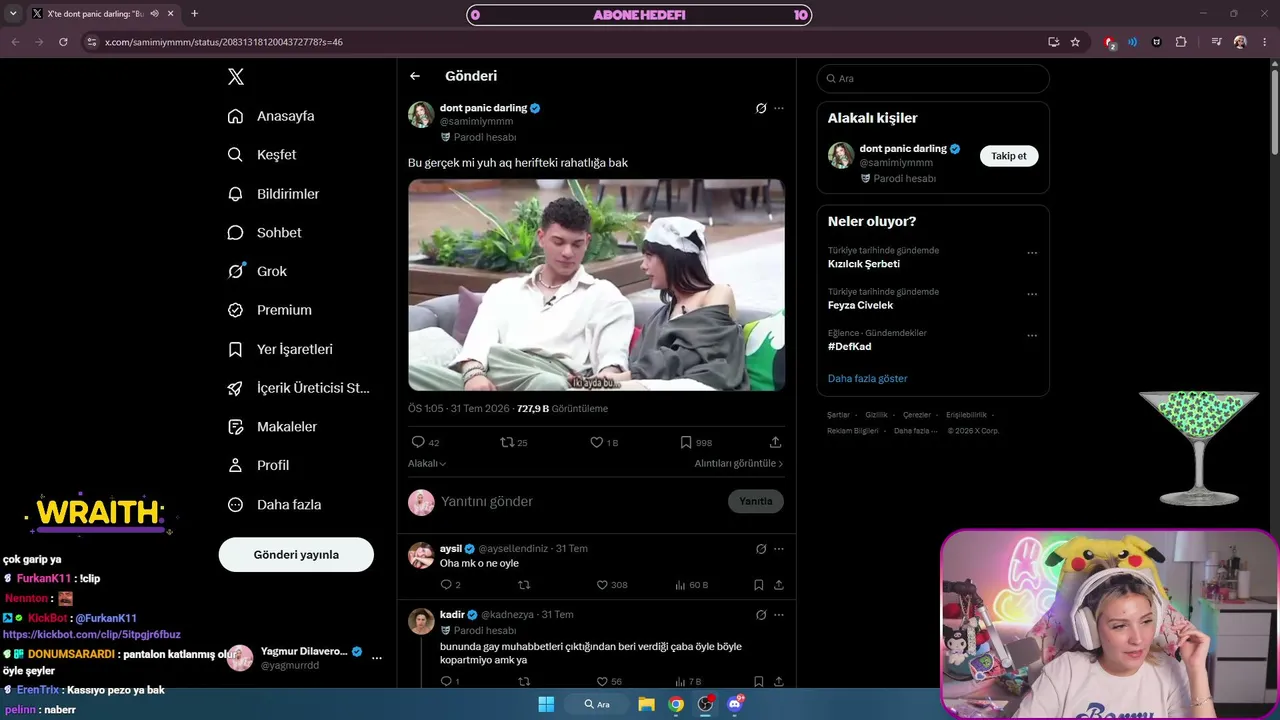Open more options on kadir's reply

[779, 615]
